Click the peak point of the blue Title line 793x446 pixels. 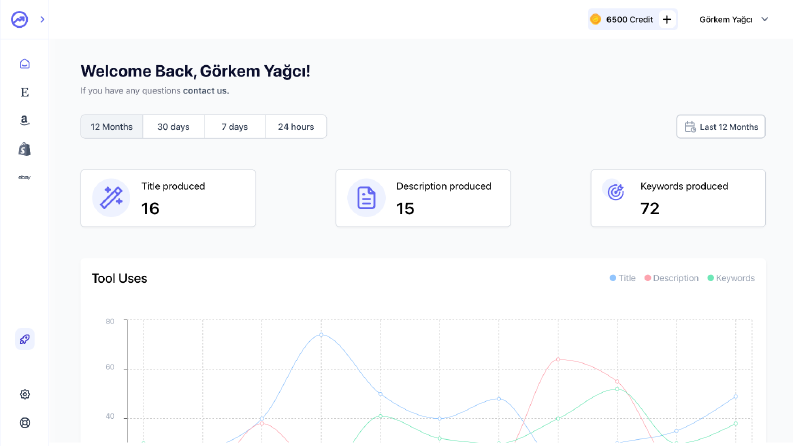[x=321, y=335]
